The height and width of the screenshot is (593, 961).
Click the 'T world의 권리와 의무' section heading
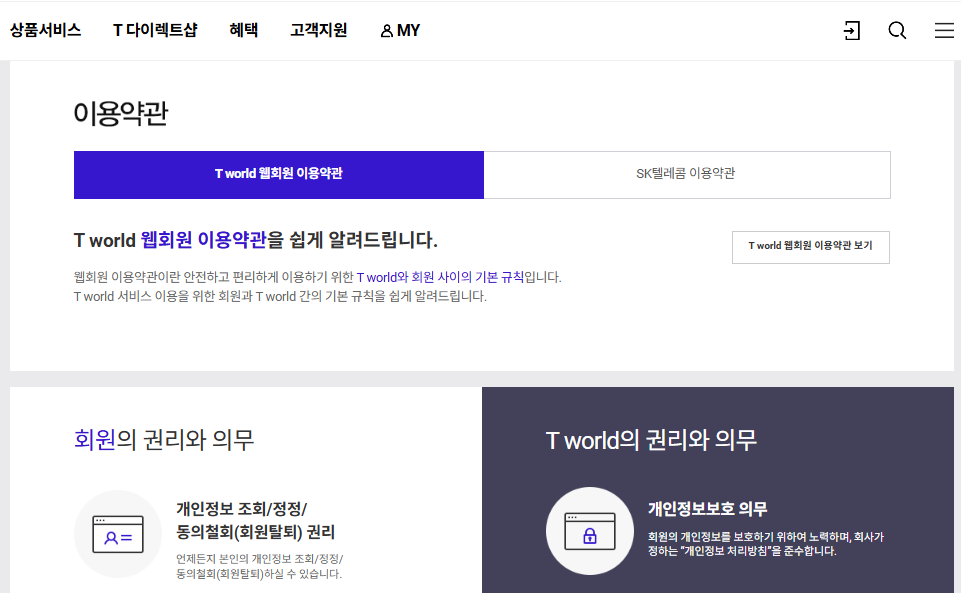651,440
